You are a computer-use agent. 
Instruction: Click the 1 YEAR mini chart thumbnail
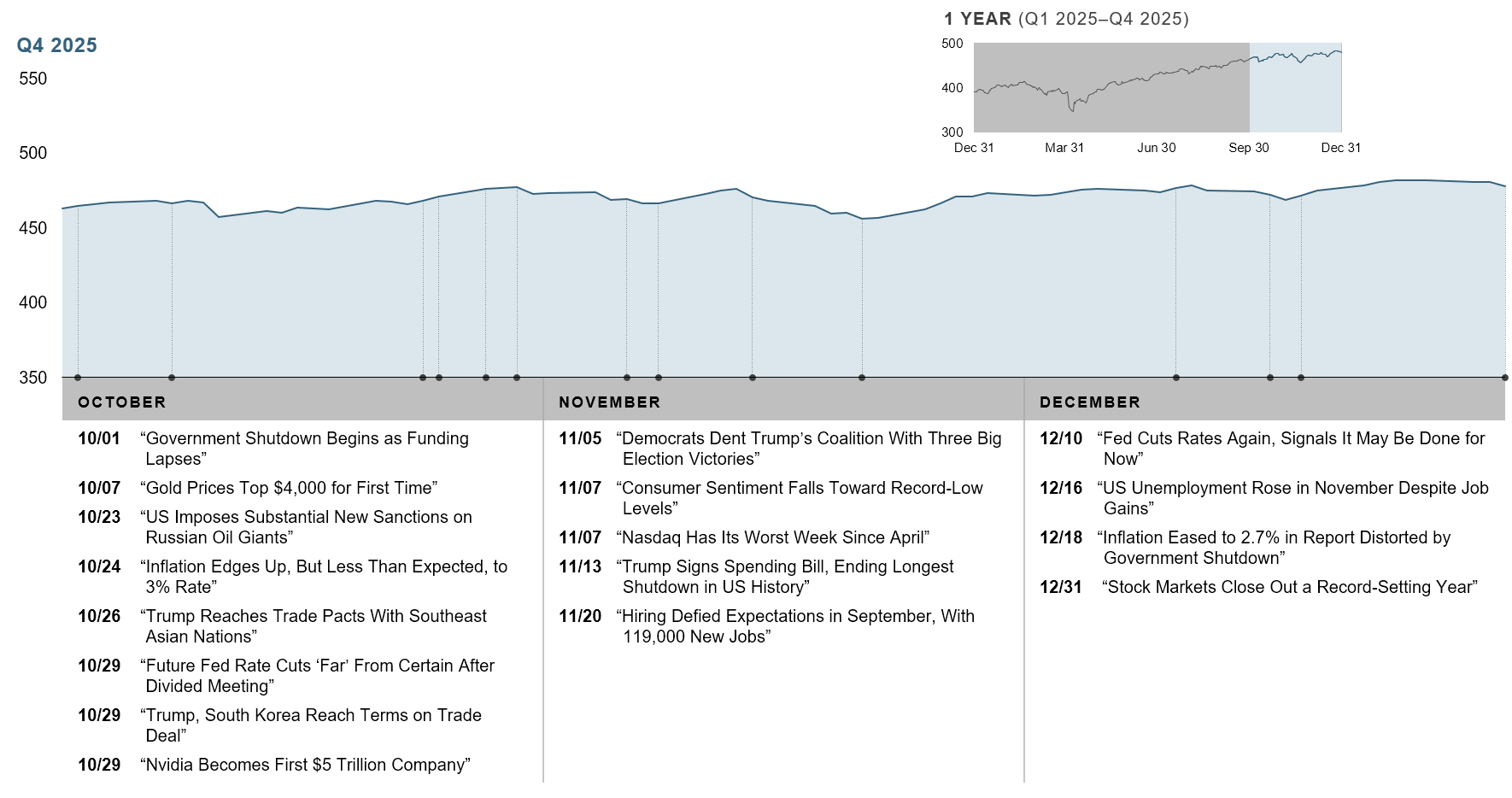click(1157, 87)
